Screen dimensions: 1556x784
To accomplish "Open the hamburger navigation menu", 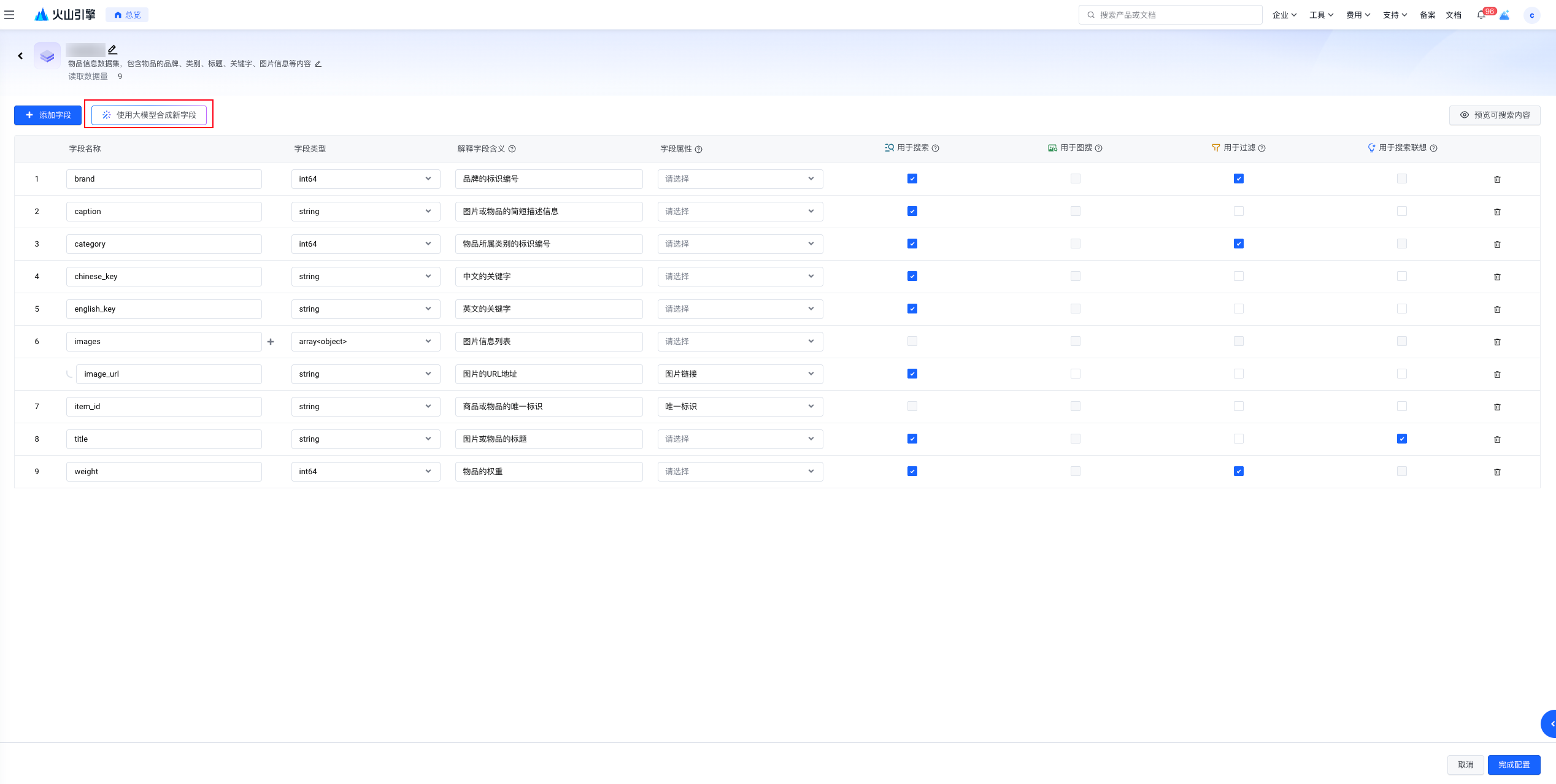I will (9, 15).
